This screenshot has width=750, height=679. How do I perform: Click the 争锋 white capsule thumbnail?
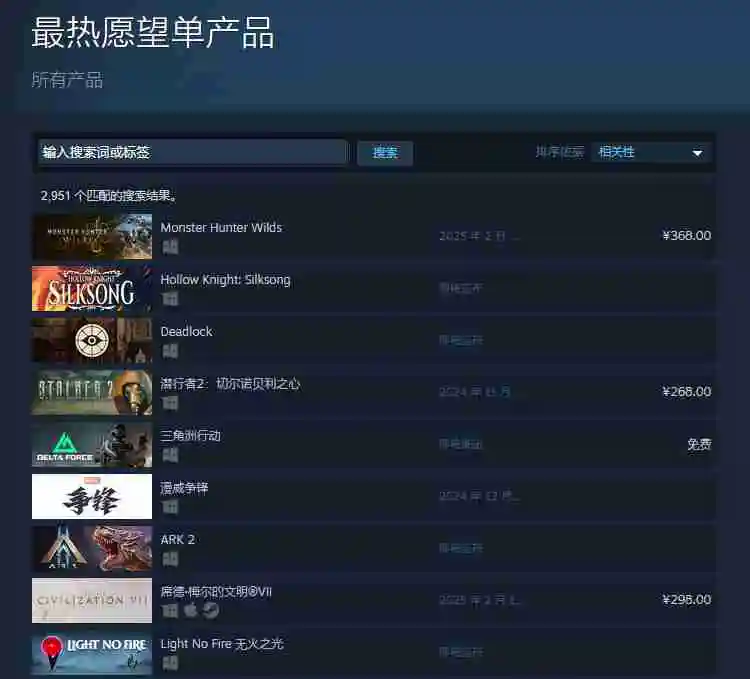click(x=92, y=497)
